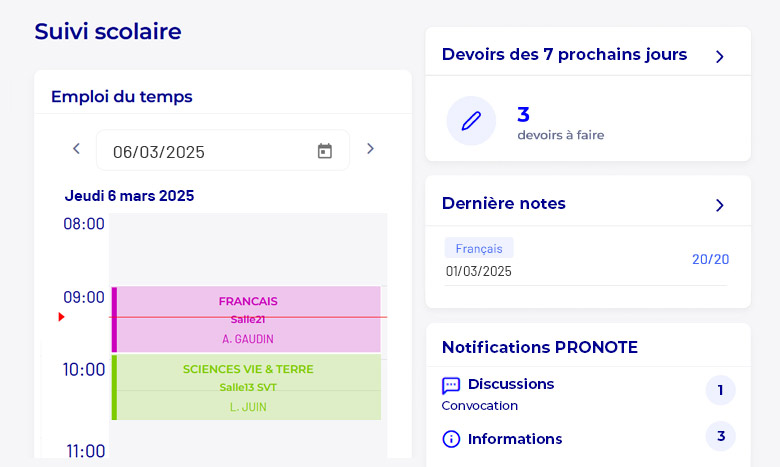Expand Devoirs des 7 prochains jours
Screen dimensions: 780x467
point(719,56)
